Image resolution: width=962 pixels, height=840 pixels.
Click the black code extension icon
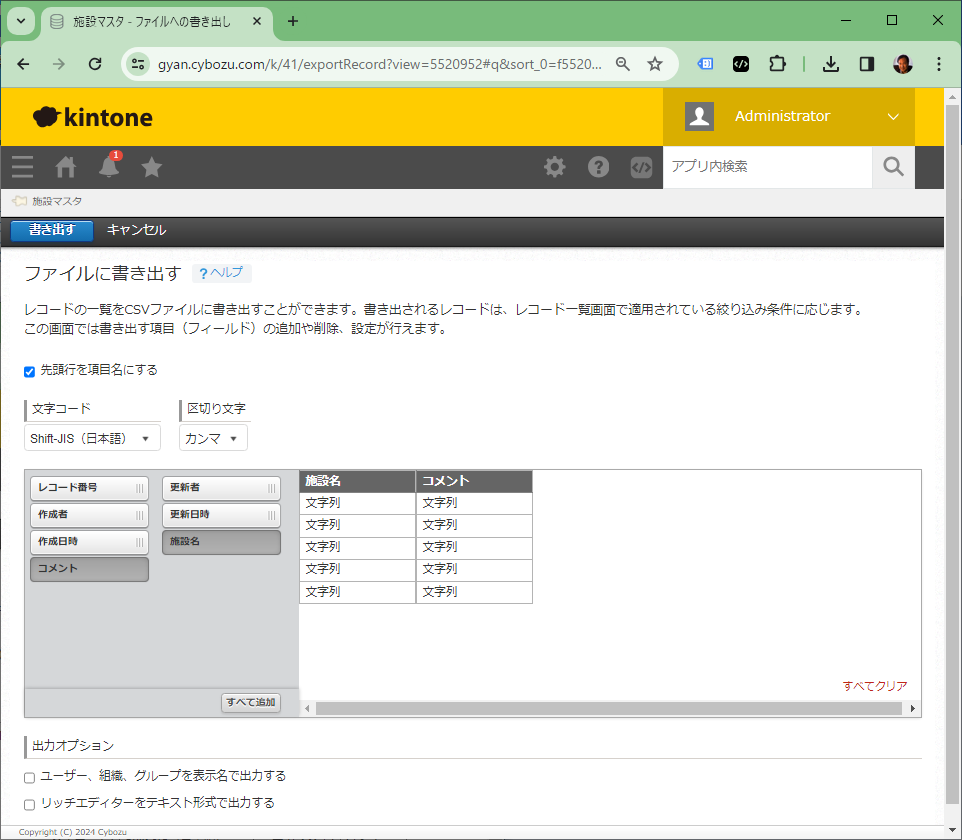point(741,64)
